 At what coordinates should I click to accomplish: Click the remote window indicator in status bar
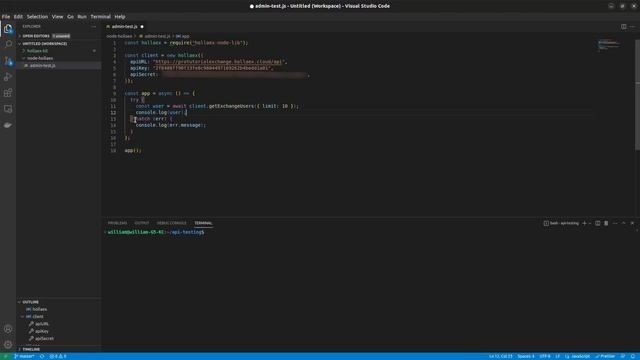6,356
